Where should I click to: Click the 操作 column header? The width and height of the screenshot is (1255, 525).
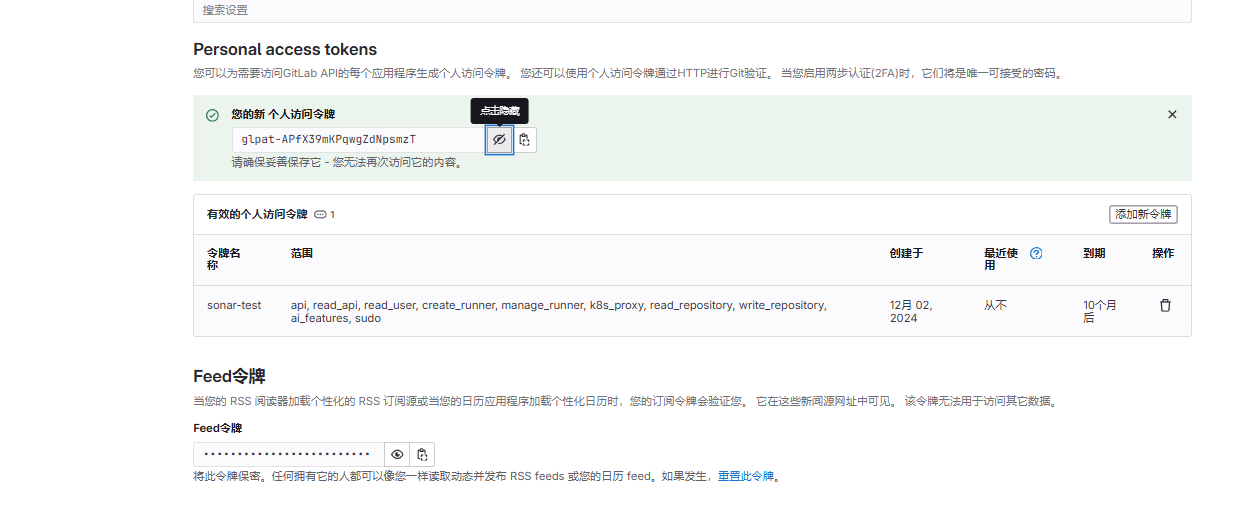pyautogui.click(x=1163, y=253)
